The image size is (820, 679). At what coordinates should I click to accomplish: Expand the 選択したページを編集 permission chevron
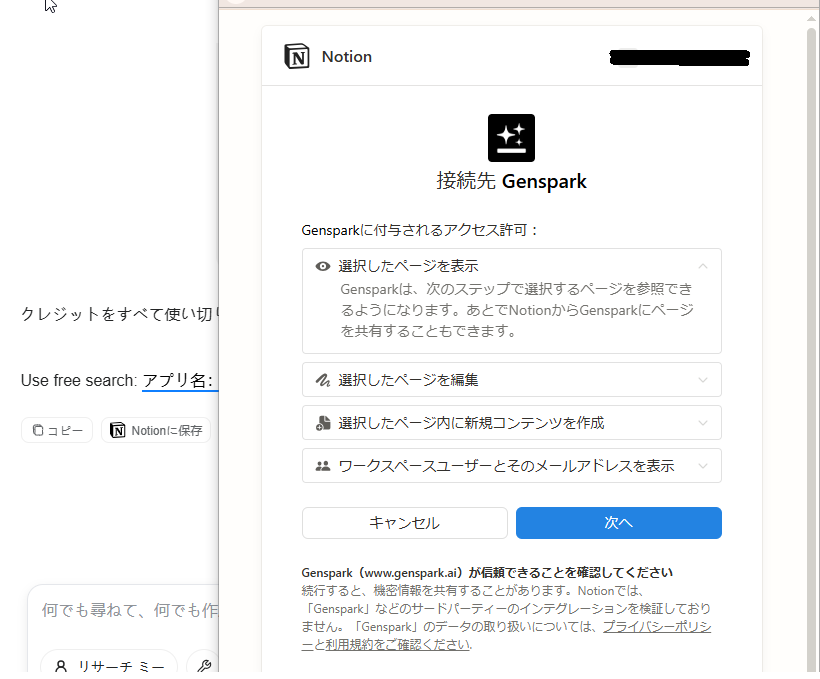pyautogui.click(x=703, y=380)
